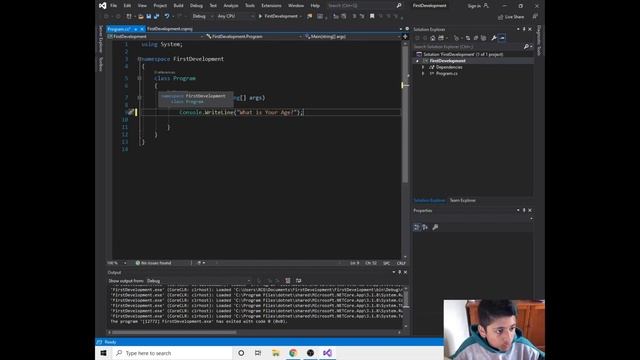The width and height of the screenshot is (640, 360).
Task: Select Dependencies in Solution Explorer
Action: (449, 67)
